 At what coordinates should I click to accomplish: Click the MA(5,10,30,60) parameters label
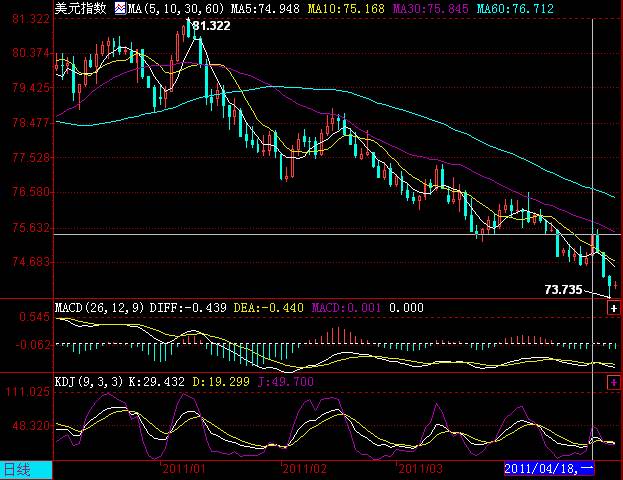click(x=176, y=8)
